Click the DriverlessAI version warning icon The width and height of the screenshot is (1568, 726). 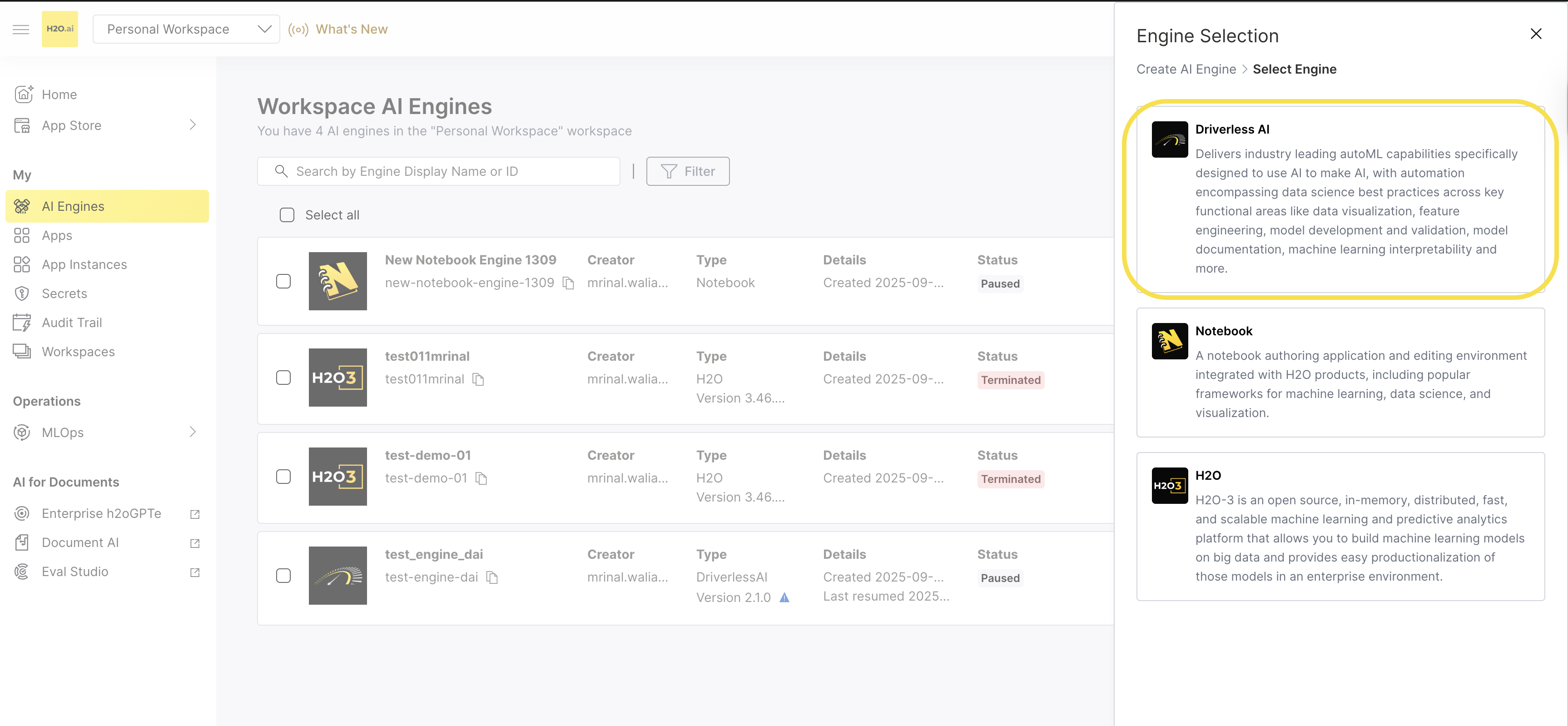pos(784,597)
